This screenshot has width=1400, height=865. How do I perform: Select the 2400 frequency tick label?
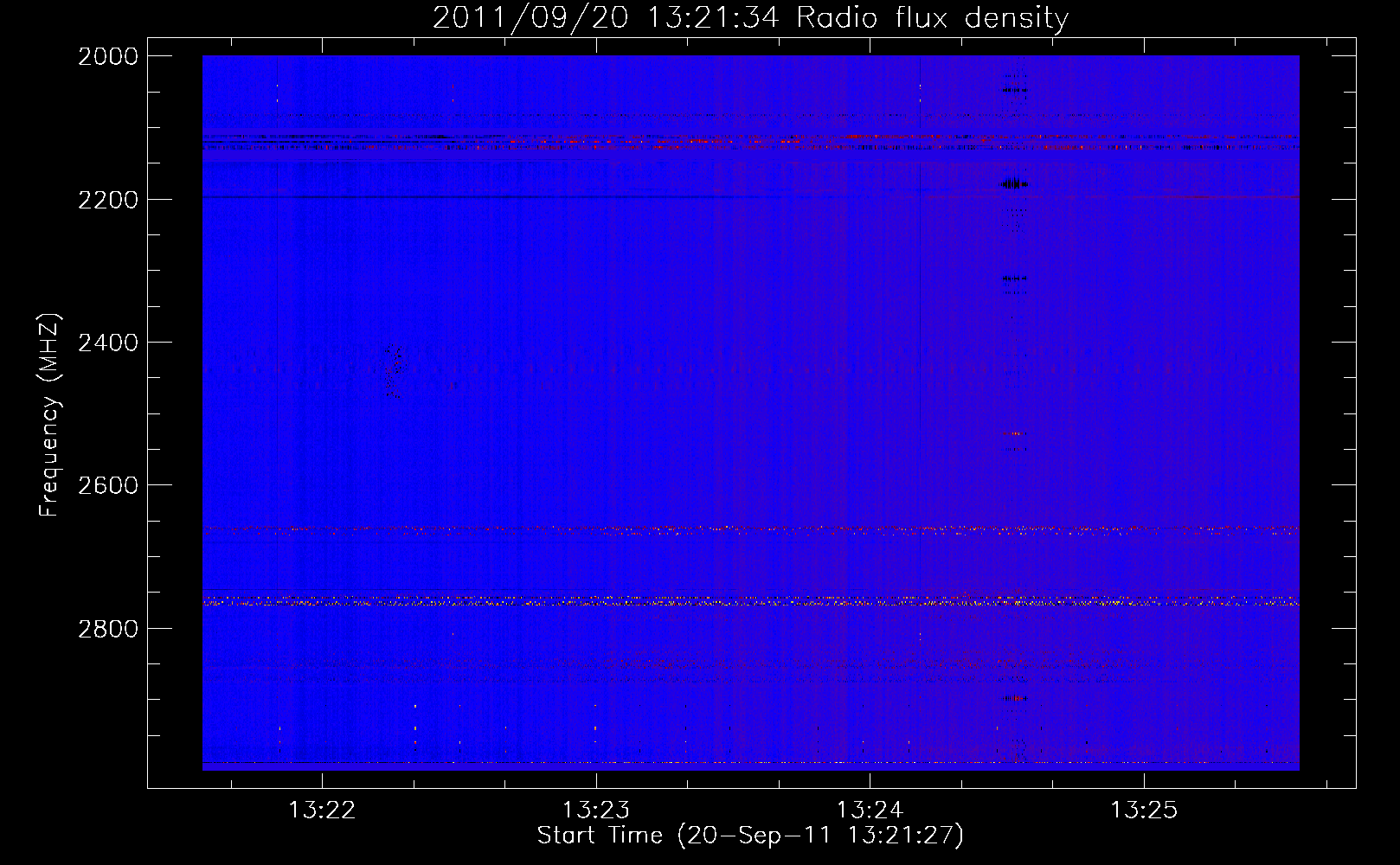tap(108, 343)
